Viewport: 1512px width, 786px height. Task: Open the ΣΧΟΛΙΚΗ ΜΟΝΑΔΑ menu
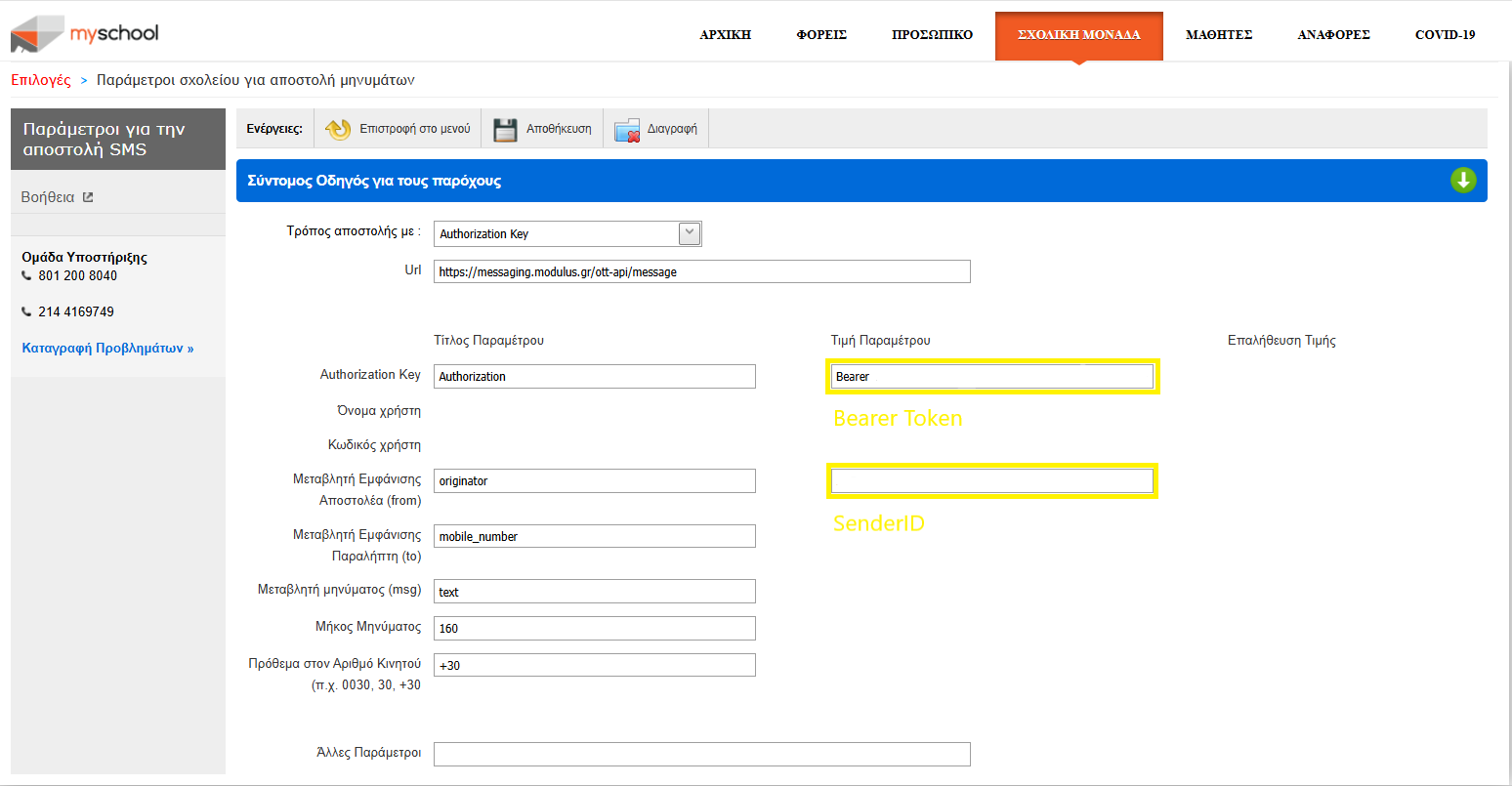pos(1078,35)
